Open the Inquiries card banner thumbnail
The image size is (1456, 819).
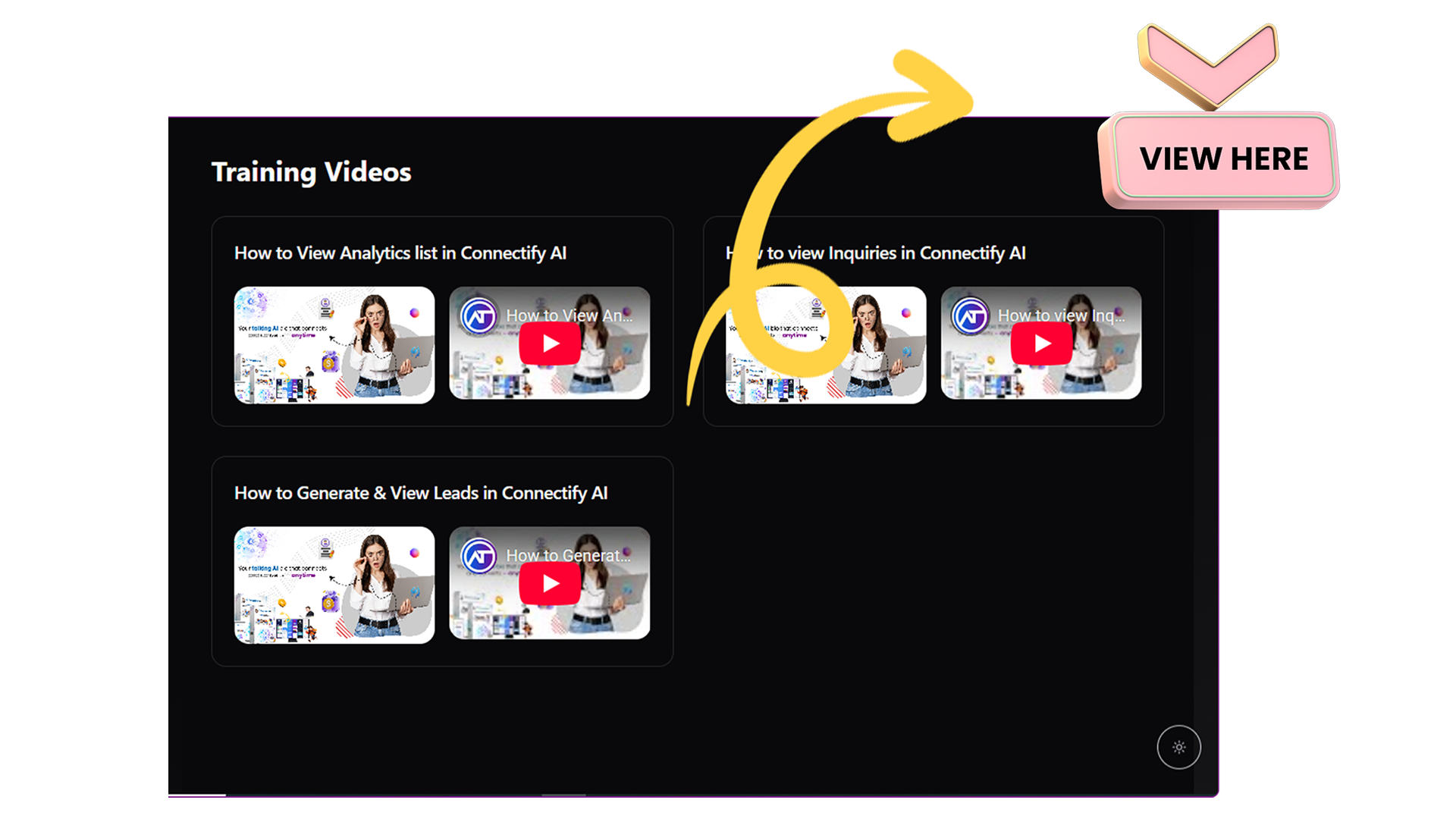pyautogui.click(x=880, y=344)
